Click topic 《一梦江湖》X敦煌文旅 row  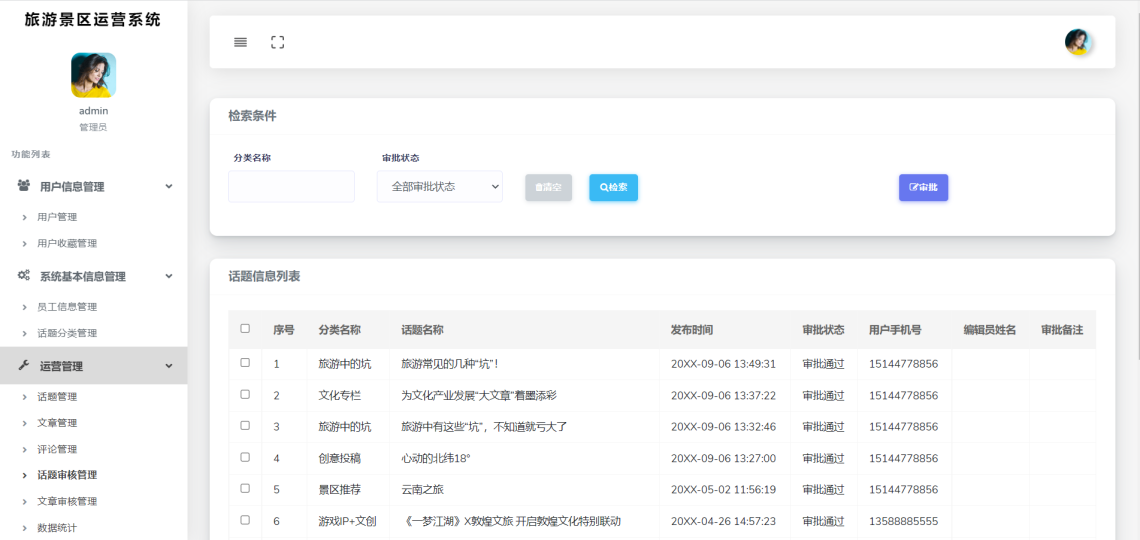coord(511,522)
